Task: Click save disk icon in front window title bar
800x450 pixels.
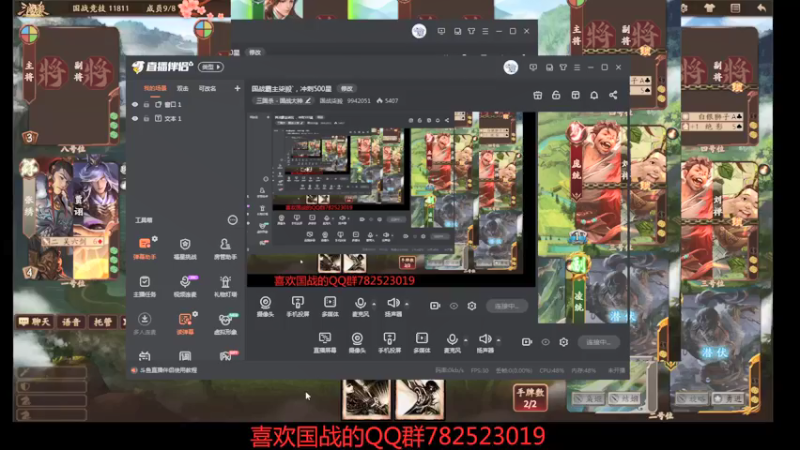Action: pos(549,67)
